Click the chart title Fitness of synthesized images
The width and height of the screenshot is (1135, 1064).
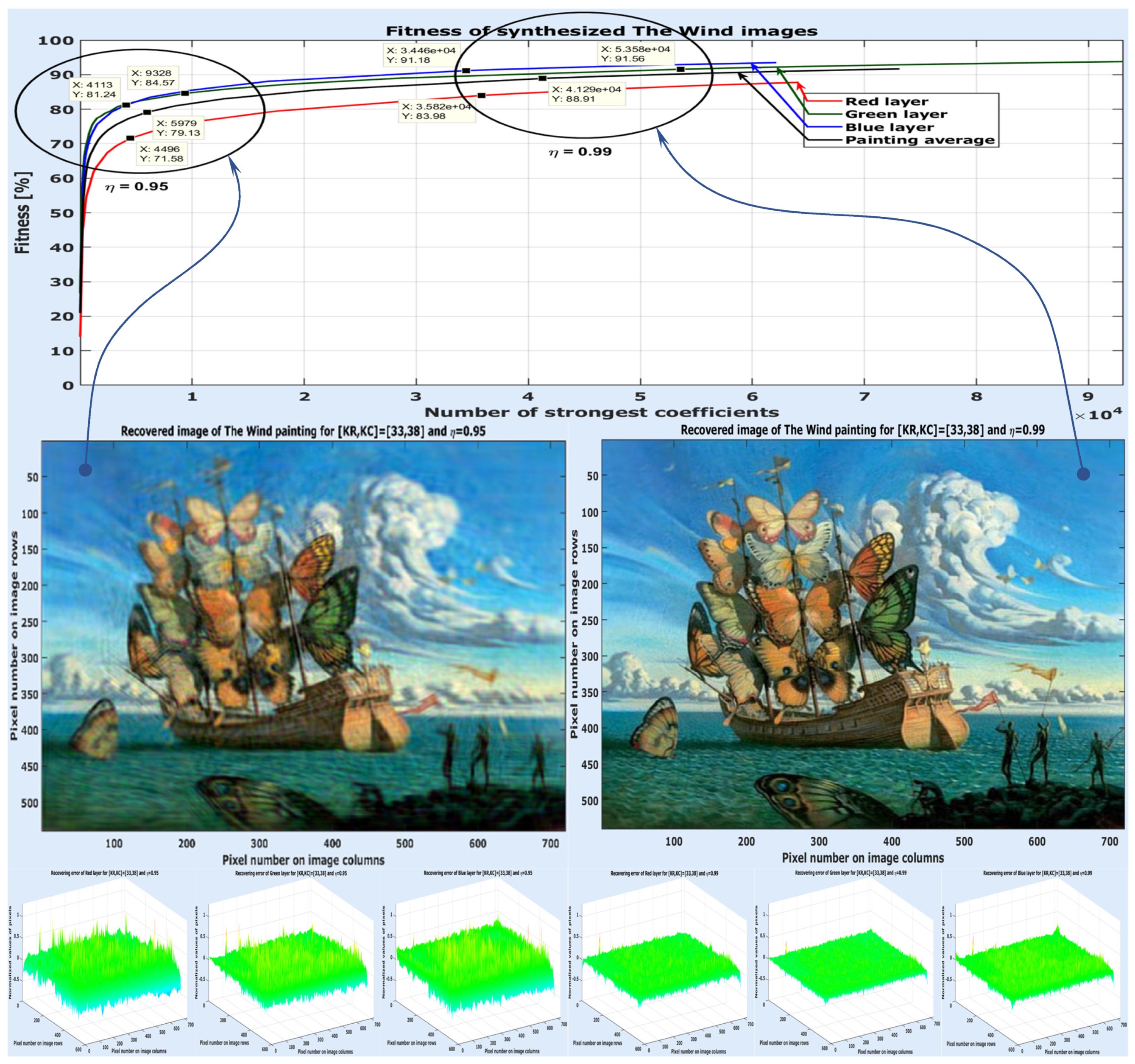coord(601,31)
